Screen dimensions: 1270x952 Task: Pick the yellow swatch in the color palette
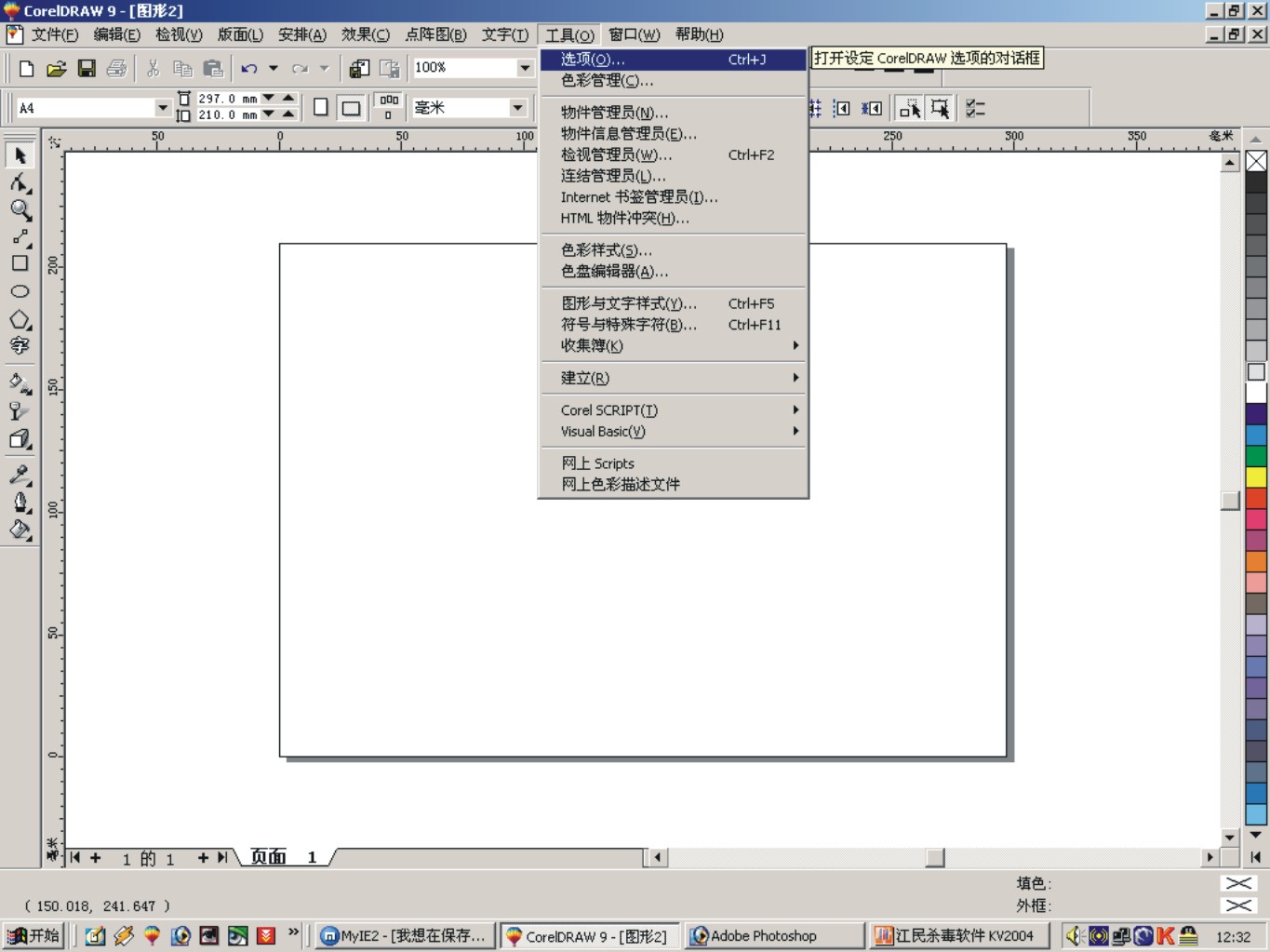pyautogui.click(x=1256, y=477)
